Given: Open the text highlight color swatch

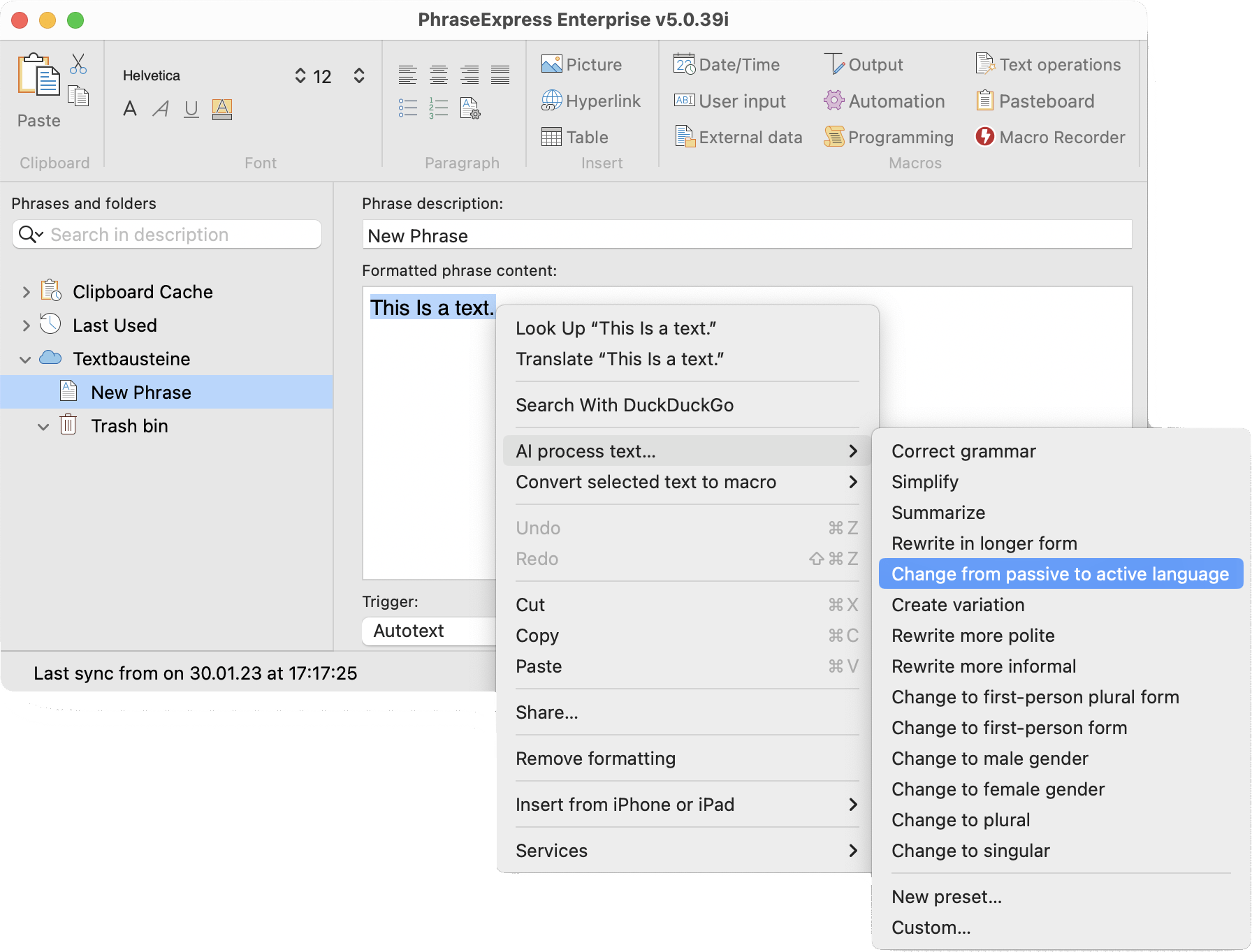Looking at the screenshot, I should click(x=222, y=109).
